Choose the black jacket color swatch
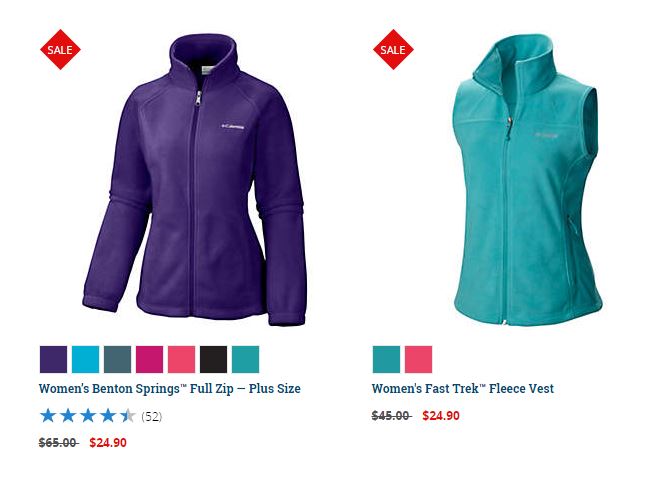Image resolution: width=654 pixels, height=501 pixels. pyautogui.click(x=214, y=359)
